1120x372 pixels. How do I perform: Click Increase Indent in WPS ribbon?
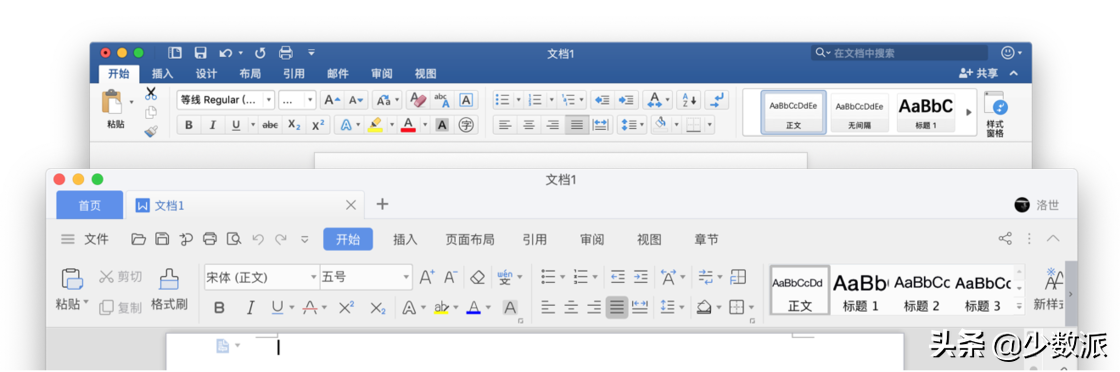(x=641, y=277)
